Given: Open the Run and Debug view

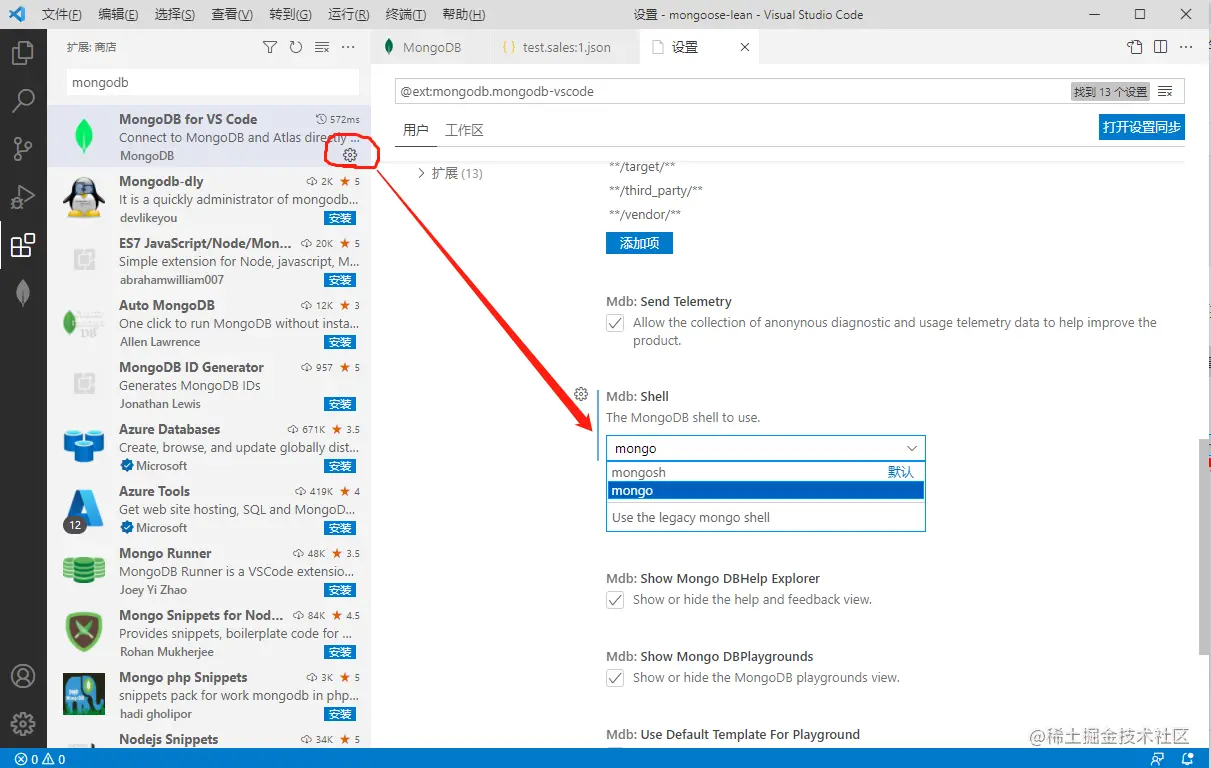Looking at the screenshot, I should tap(23, 197).
